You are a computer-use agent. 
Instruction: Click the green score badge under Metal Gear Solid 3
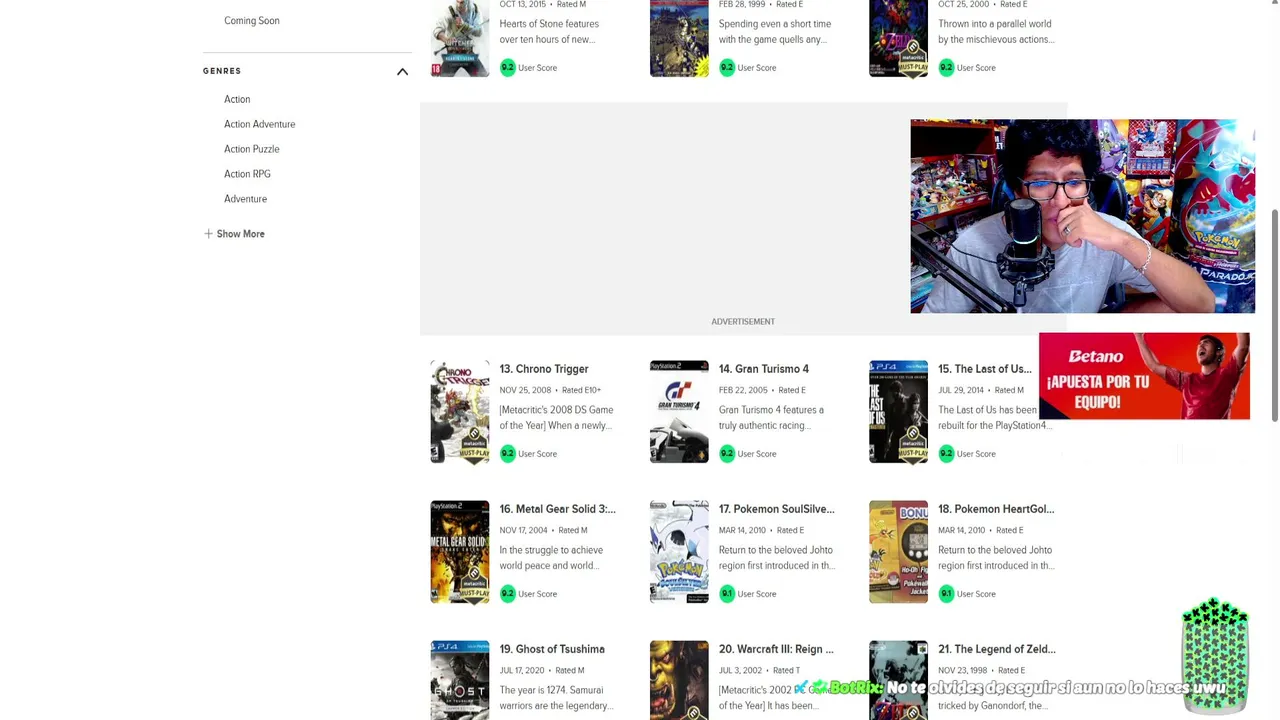coord(507,594)
